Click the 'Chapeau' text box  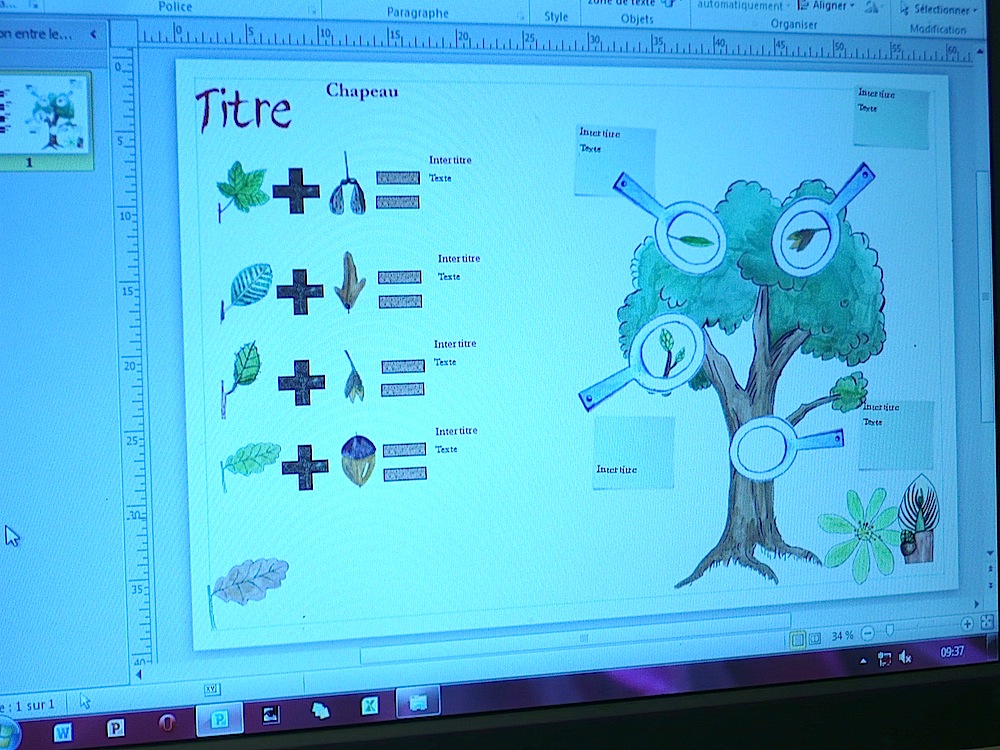[x=362, y=91]
